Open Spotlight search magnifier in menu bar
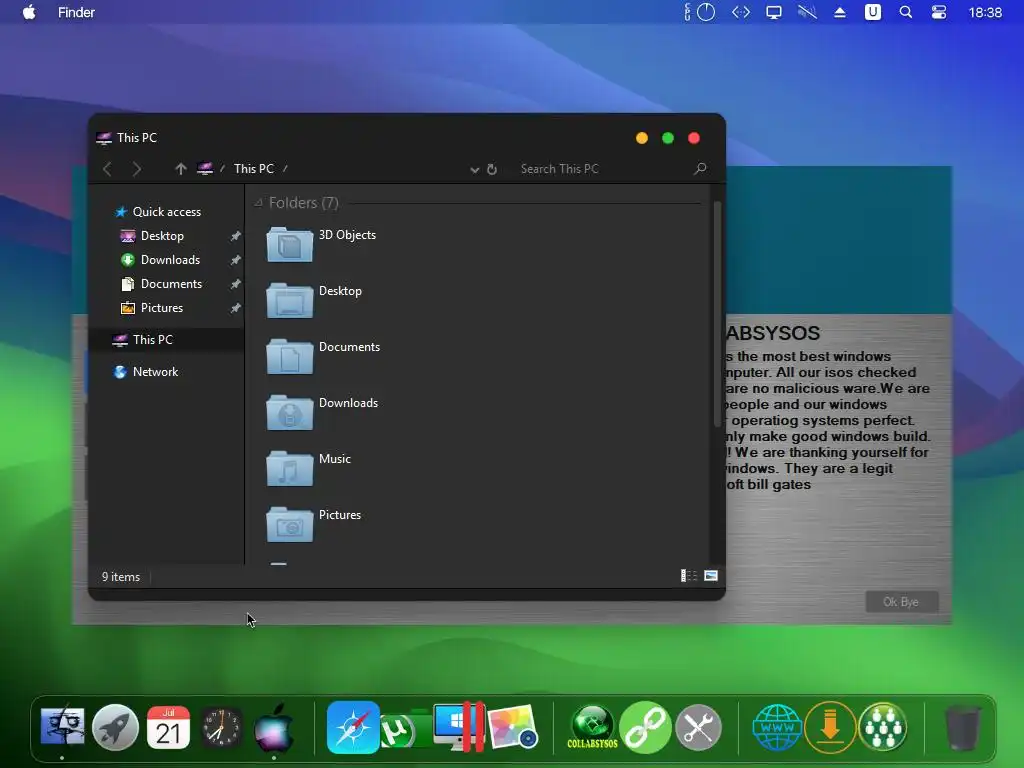This screenshot has width=1024, height=768. click(905, 12)
